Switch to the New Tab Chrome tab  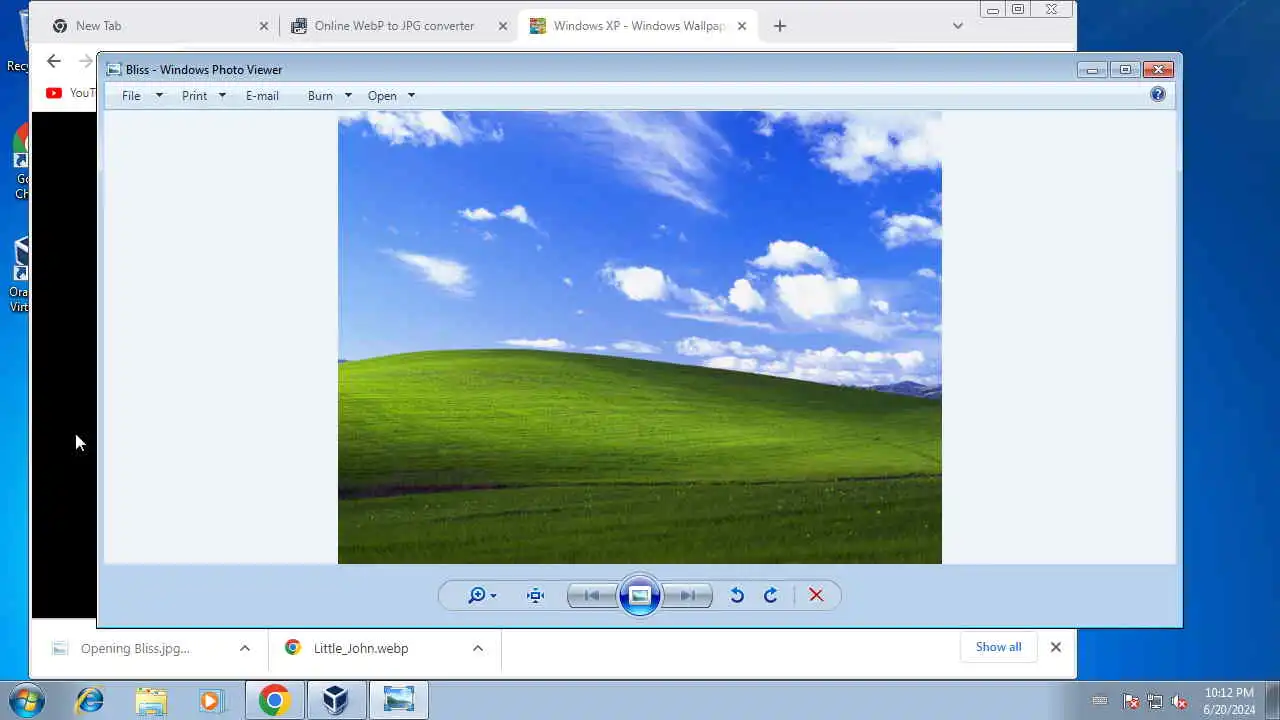pos(160,26)
